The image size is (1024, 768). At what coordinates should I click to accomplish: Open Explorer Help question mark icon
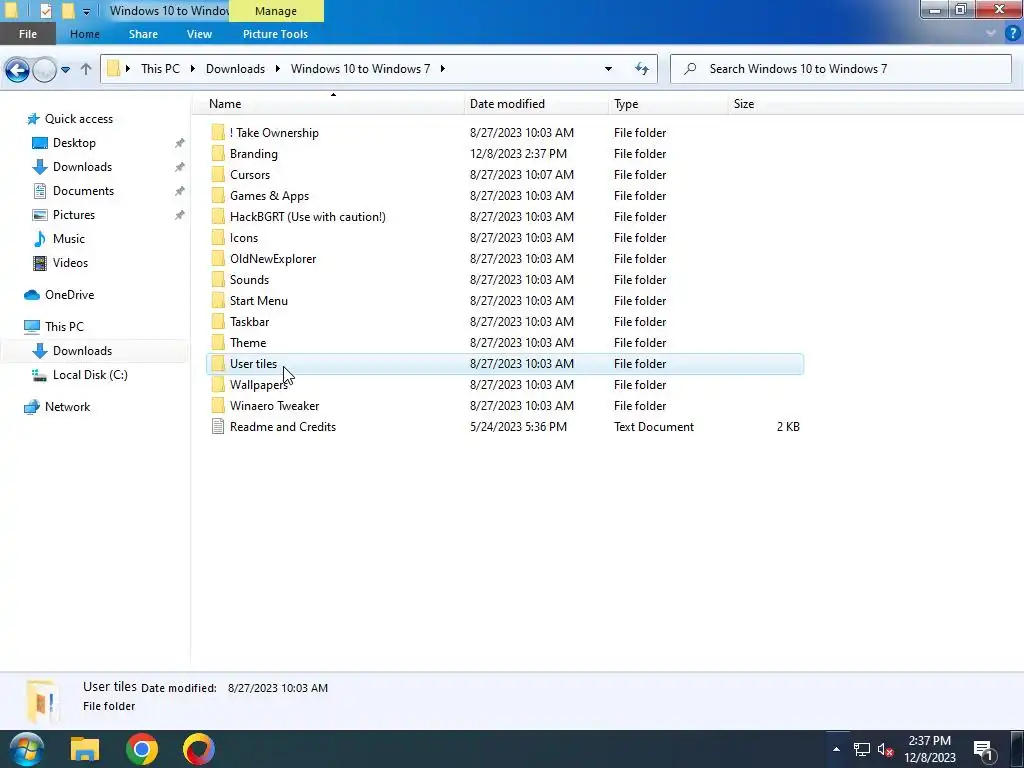tap(1012, 33)
